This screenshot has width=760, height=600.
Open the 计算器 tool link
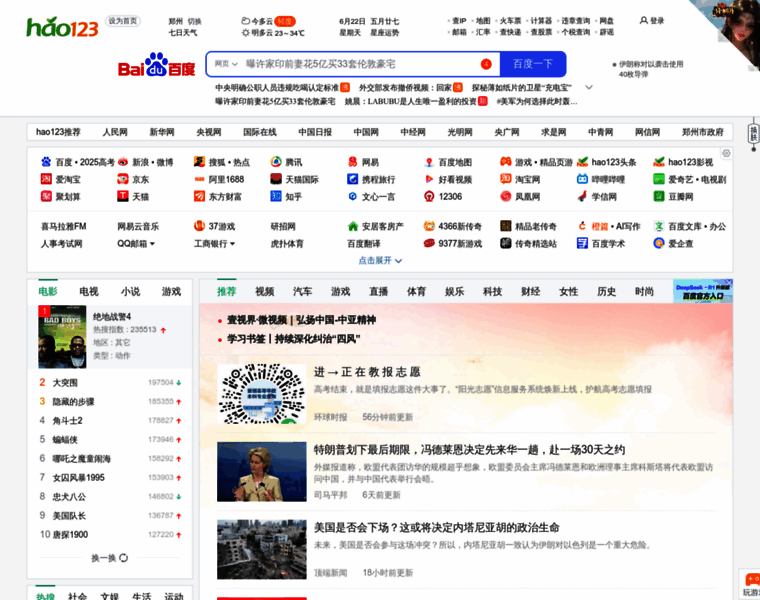click(x=541, y=21)
